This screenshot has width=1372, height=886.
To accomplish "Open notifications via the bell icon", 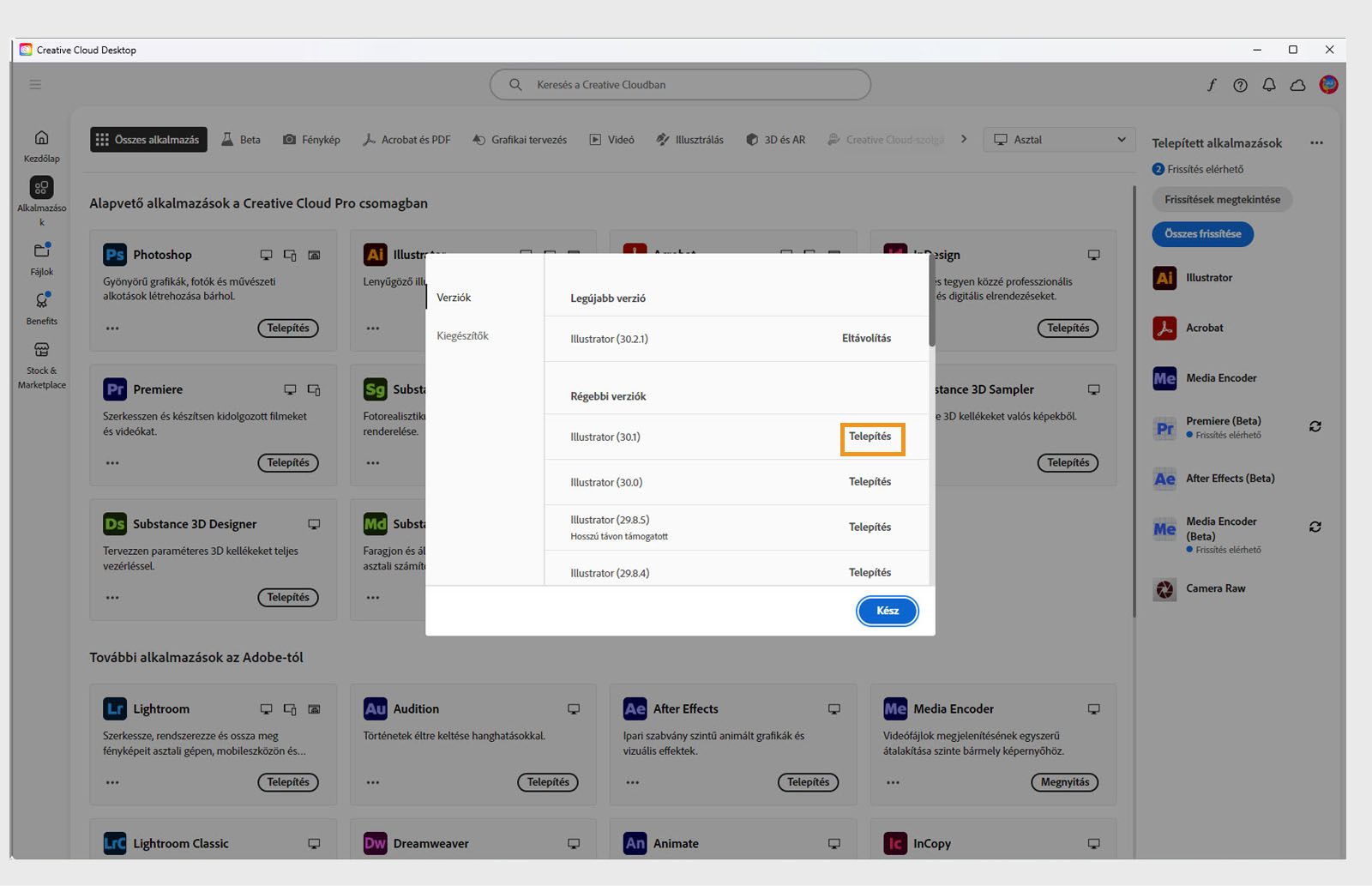I will pyautogui.click(x=1268, y=84).
